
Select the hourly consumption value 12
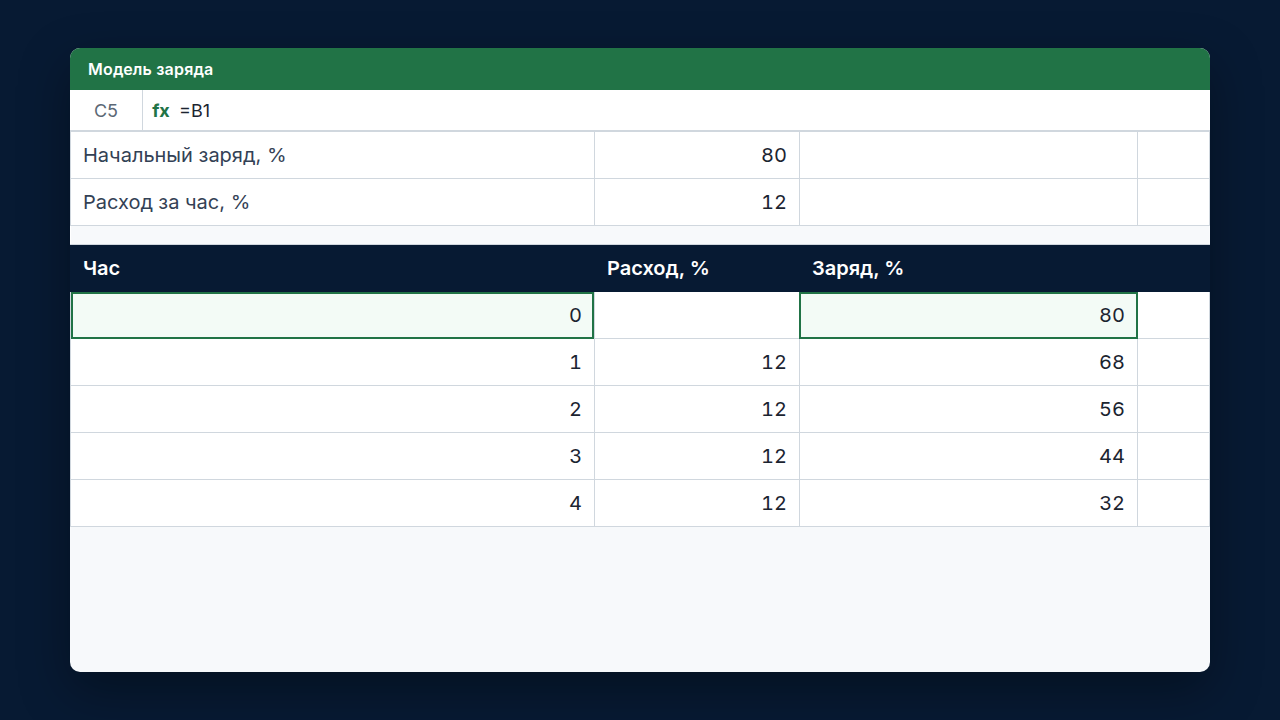coord(697,202)
